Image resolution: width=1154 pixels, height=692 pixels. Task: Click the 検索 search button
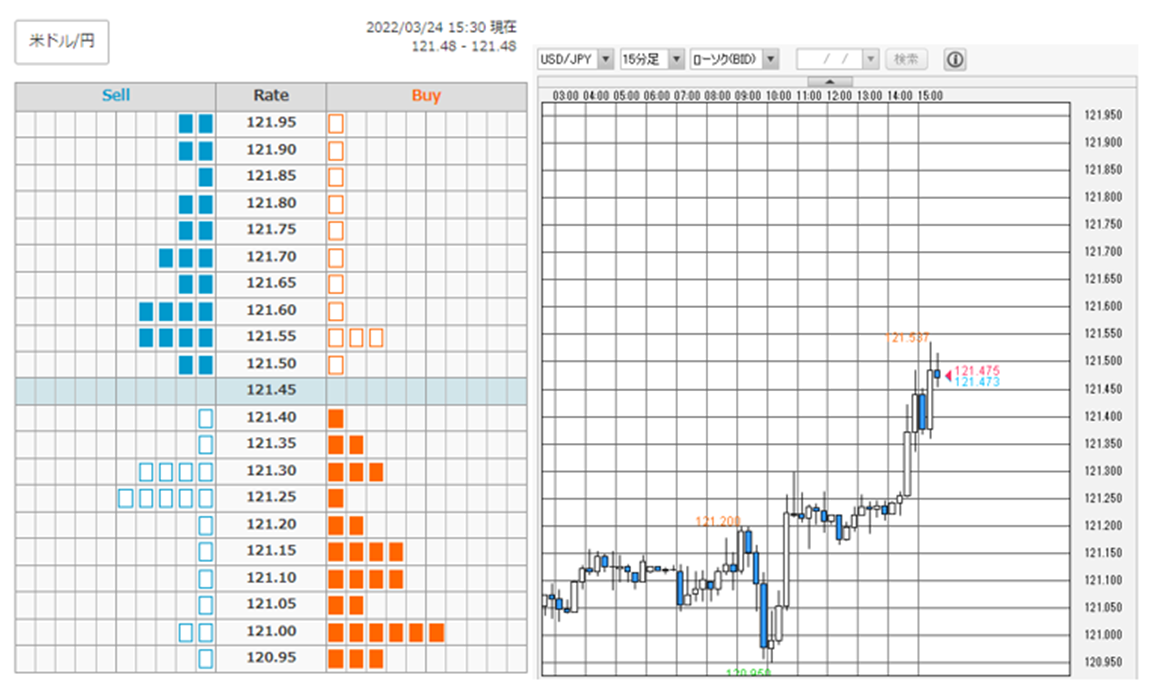tap(906, 60)
